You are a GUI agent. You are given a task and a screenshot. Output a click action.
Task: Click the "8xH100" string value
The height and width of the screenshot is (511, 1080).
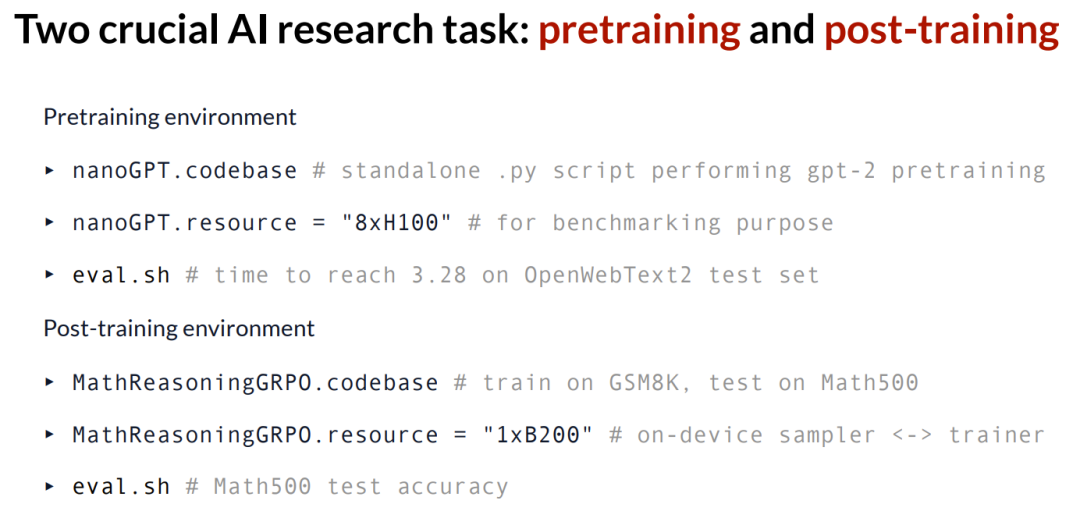click(x=396, y=223)
